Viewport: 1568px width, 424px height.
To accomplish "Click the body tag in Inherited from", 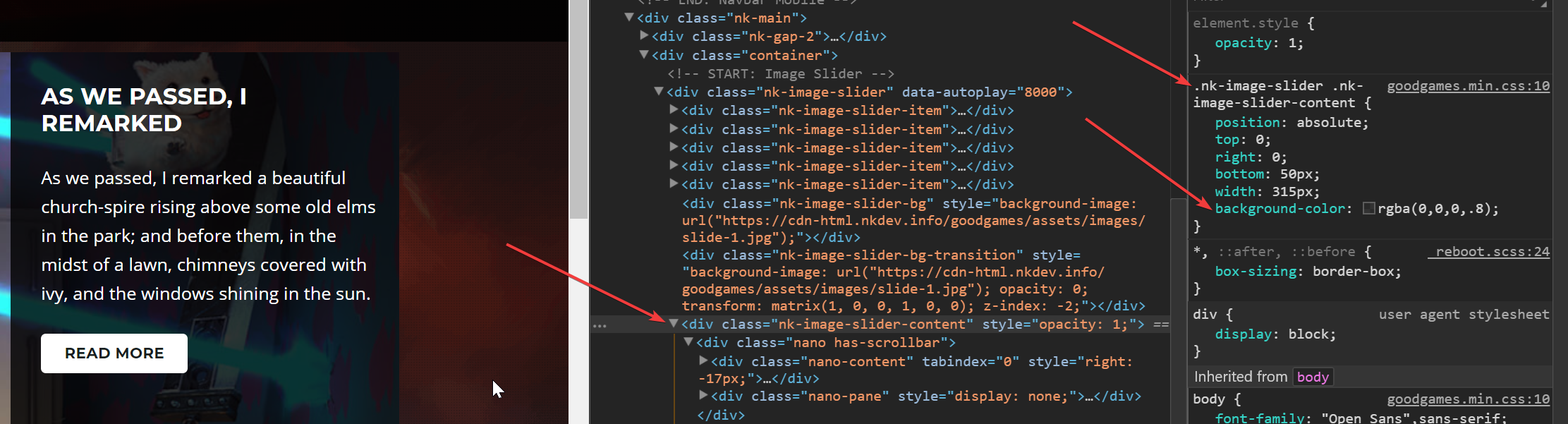I will click(1312, 377).
